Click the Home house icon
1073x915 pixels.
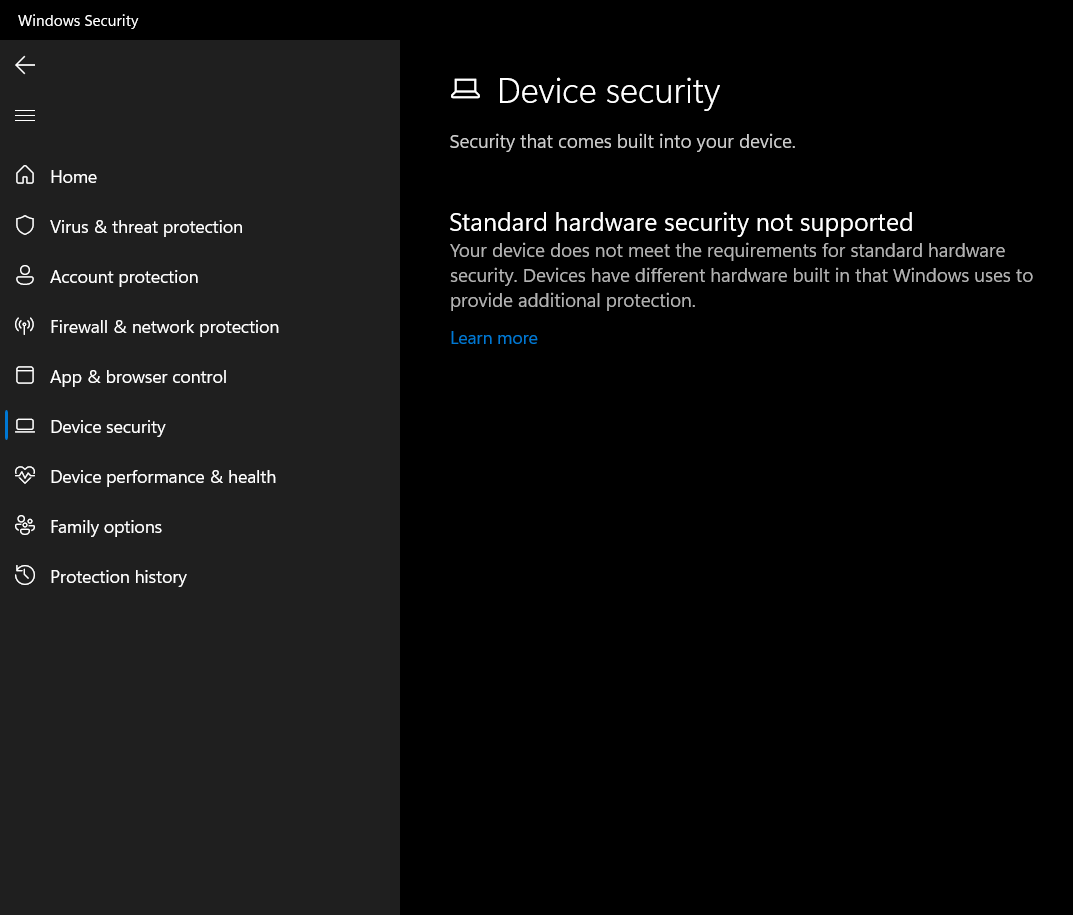click(25, 175)
